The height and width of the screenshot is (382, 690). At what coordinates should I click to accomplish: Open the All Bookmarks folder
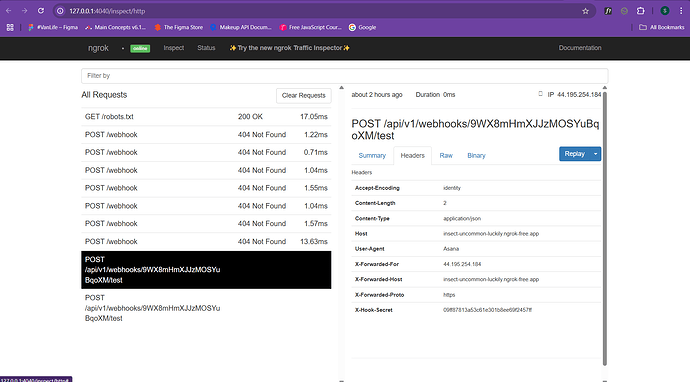tap(661, 27)
